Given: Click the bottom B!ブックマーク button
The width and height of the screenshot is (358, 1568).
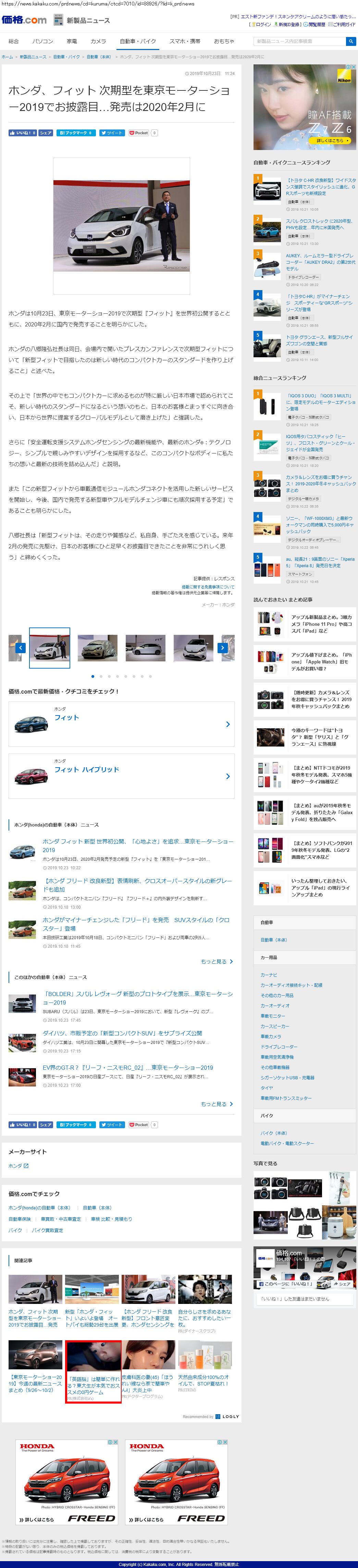Looking at the screenshot, I should click(x=75, y=1125).
